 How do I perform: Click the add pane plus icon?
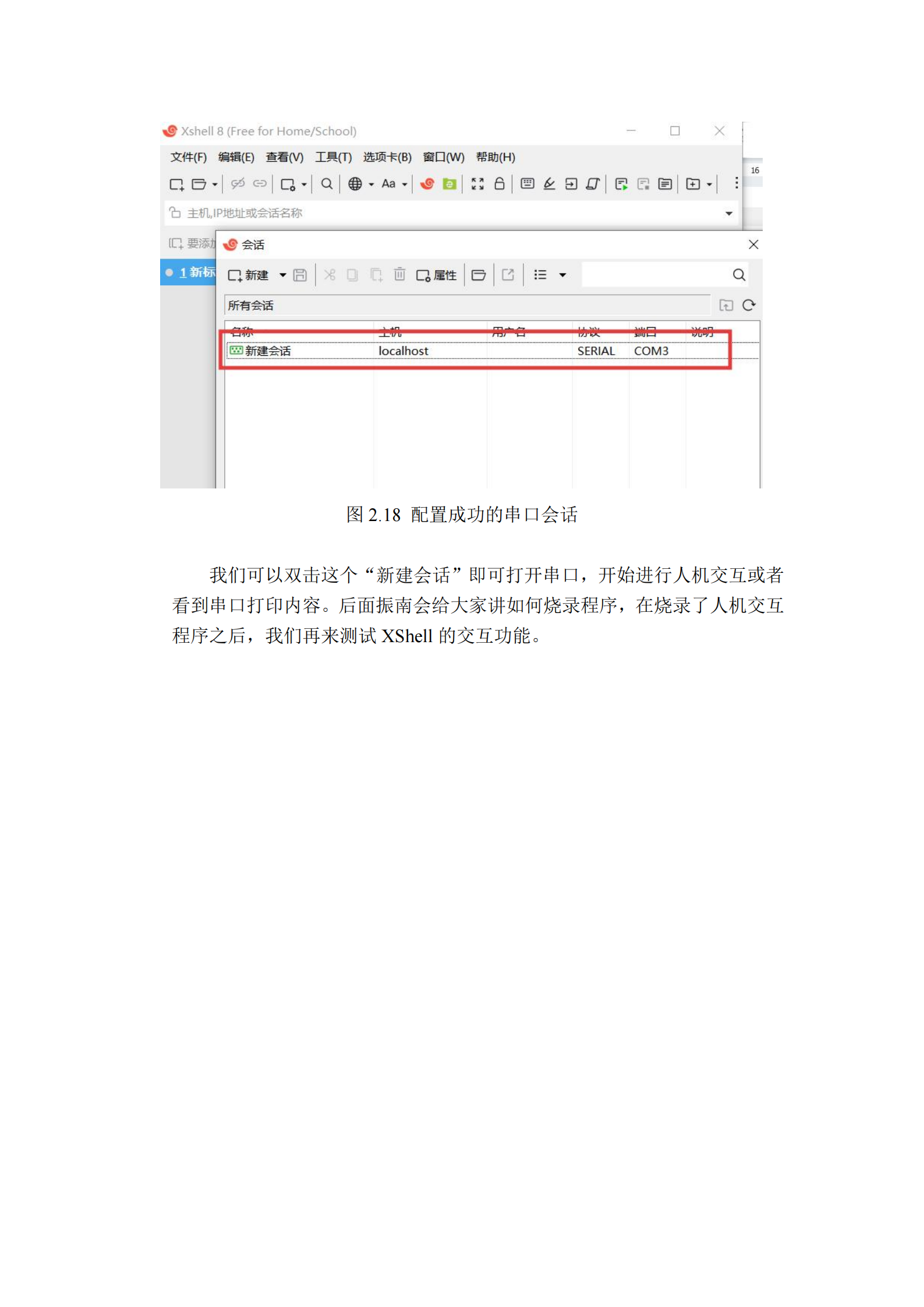click(693, 185)
